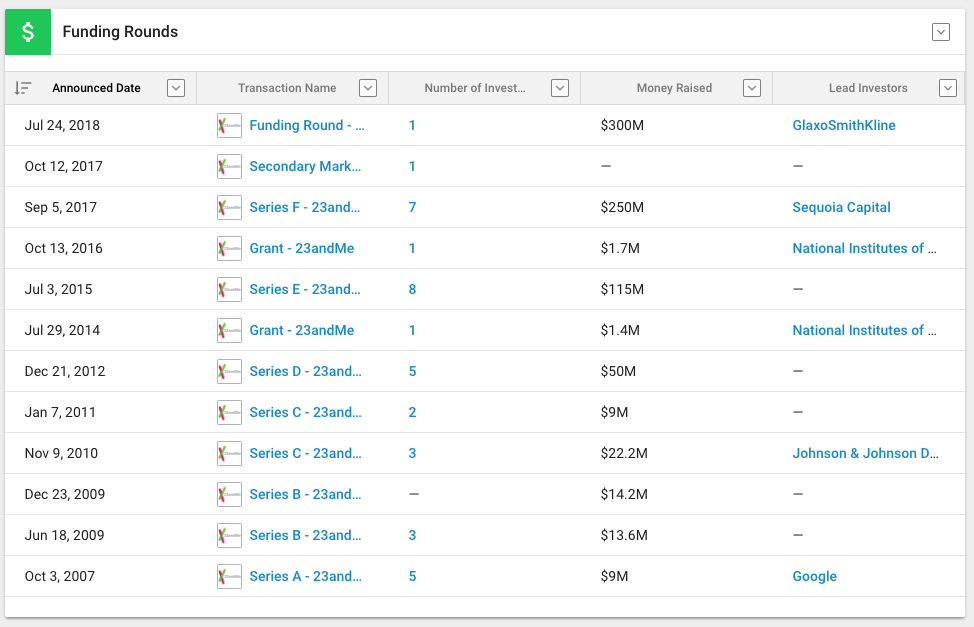
Task: Open the Grant - 23andMe link dated Jul 29, 2014
Action: coord(302,331)
